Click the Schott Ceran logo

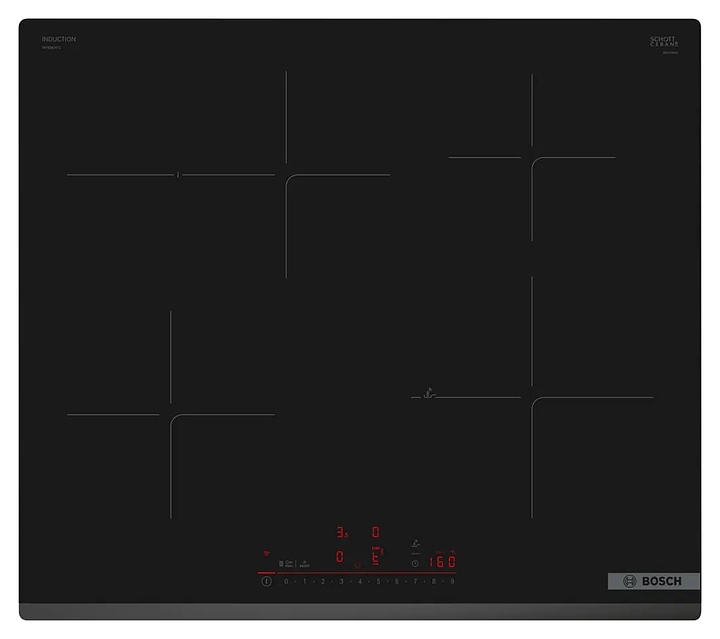664,43
